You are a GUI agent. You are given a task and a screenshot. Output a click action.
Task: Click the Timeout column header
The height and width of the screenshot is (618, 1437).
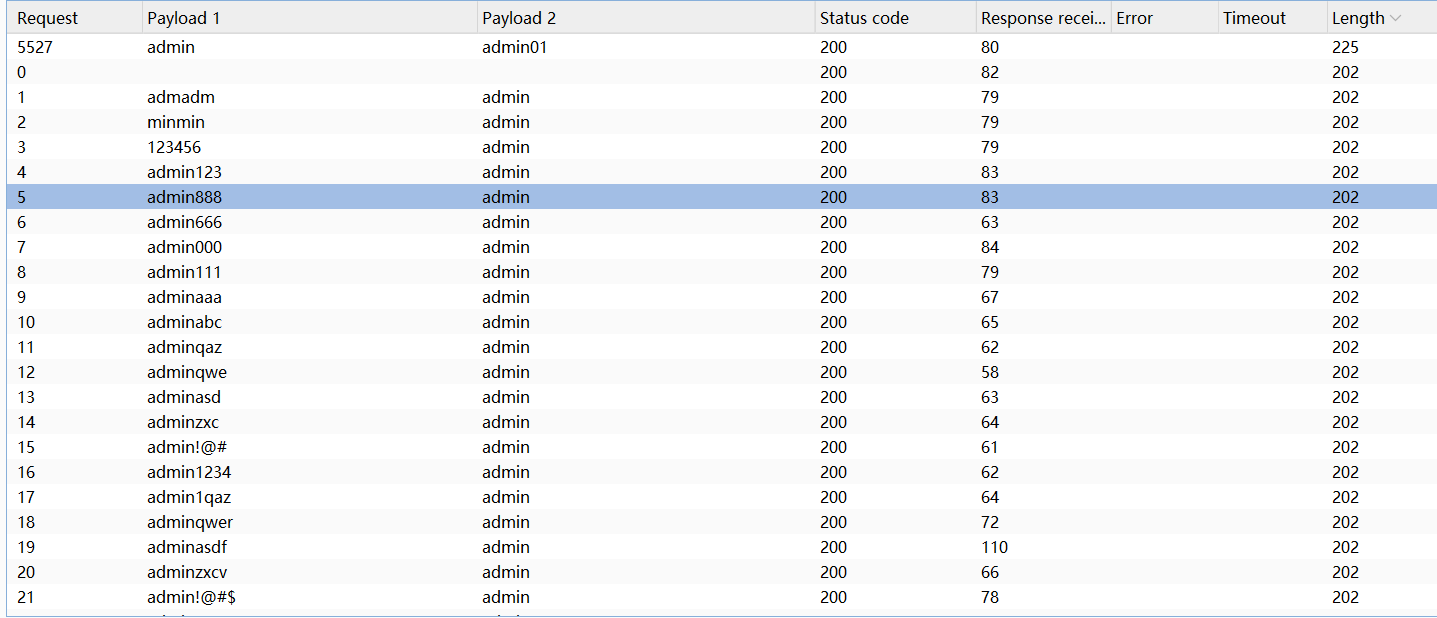point(1254,18)
